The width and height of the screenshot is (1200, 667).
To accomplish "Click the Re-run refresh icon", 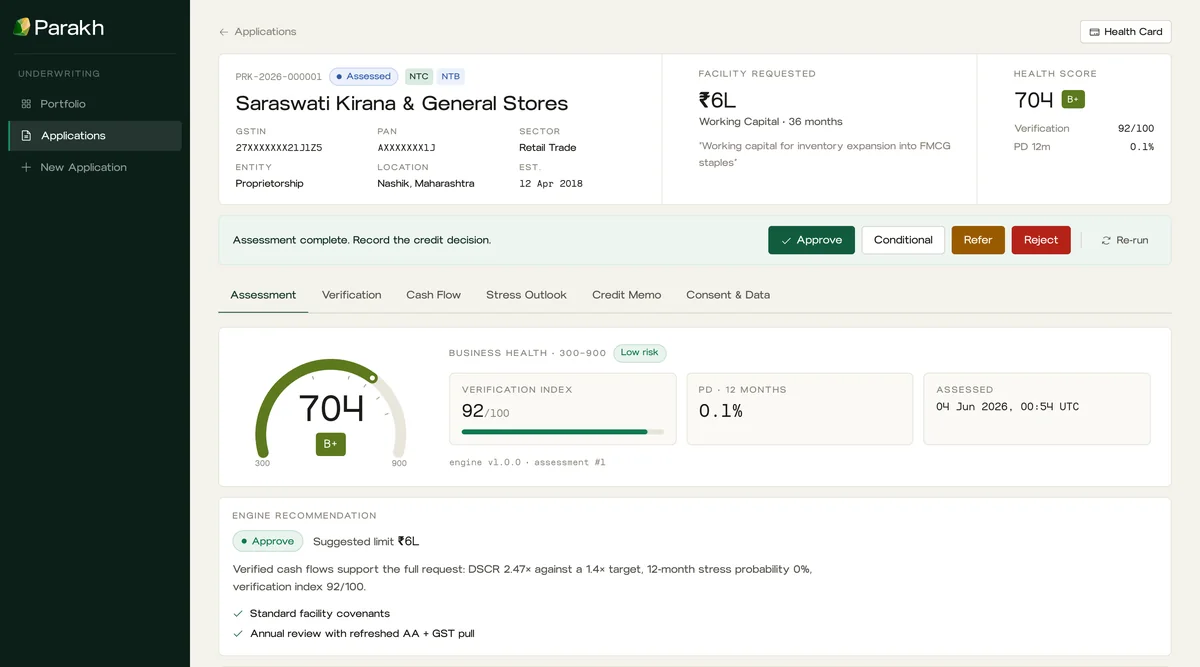I will point(1106,240).
